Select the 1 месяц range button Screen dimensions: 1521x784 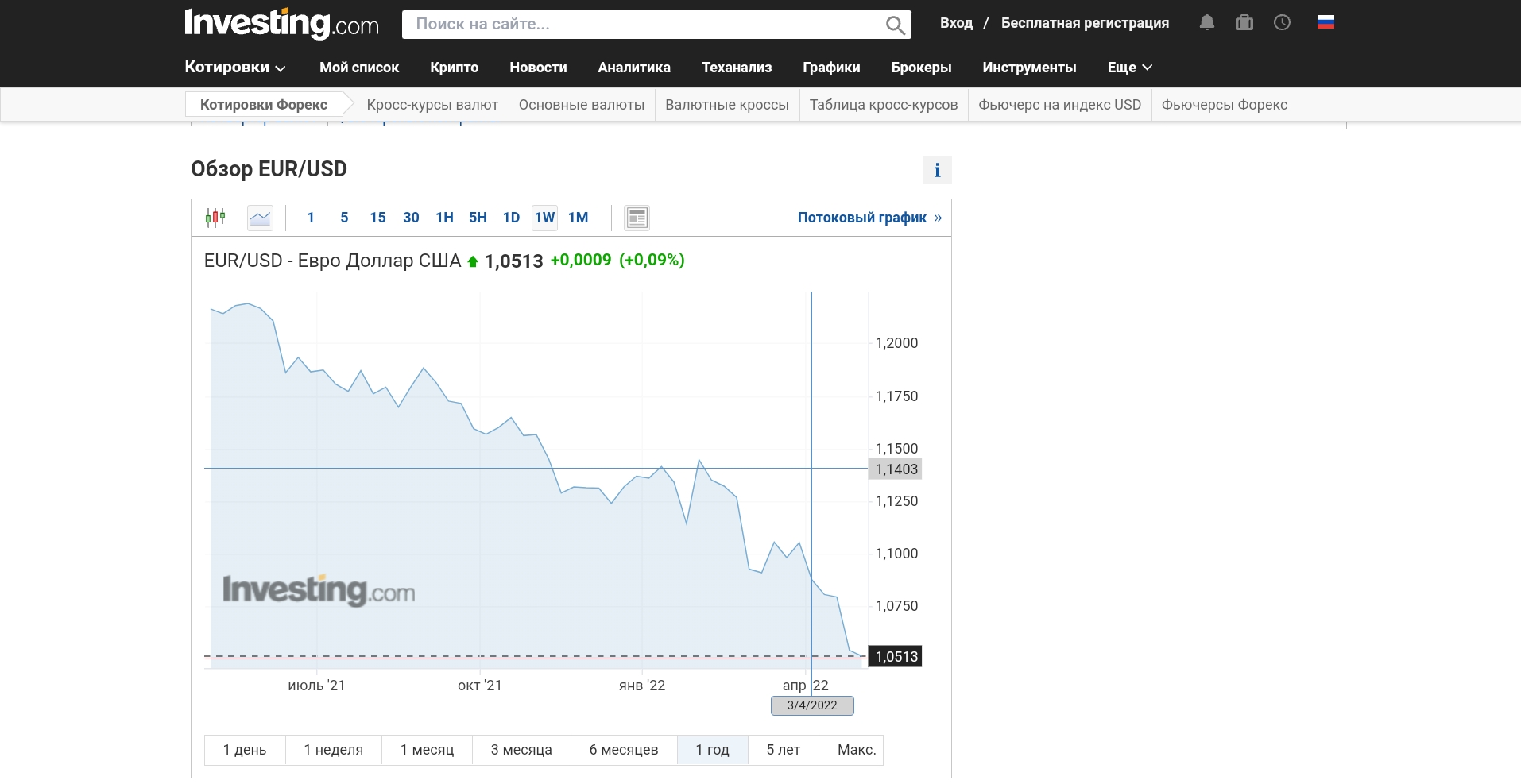428,750
